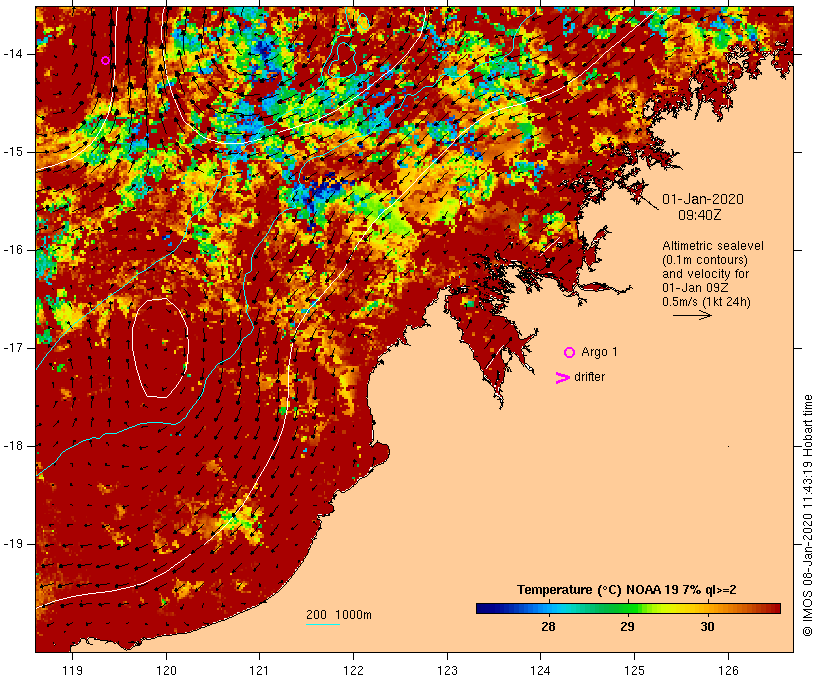Click the '0.5m/s (1kt 24h)' text

click(x=706, y=302)
